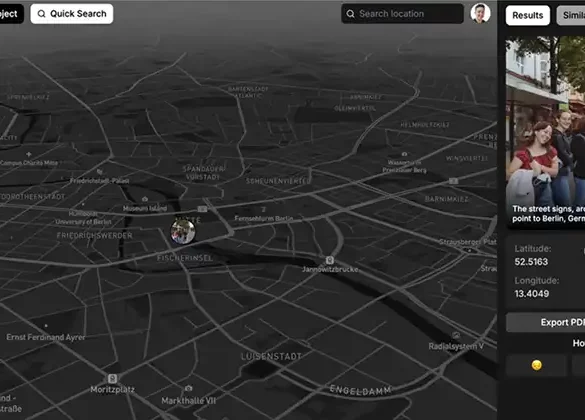Click the LUISENSTADT district label
Viewport: 585px width, 420px height.
tap(271, 357)
